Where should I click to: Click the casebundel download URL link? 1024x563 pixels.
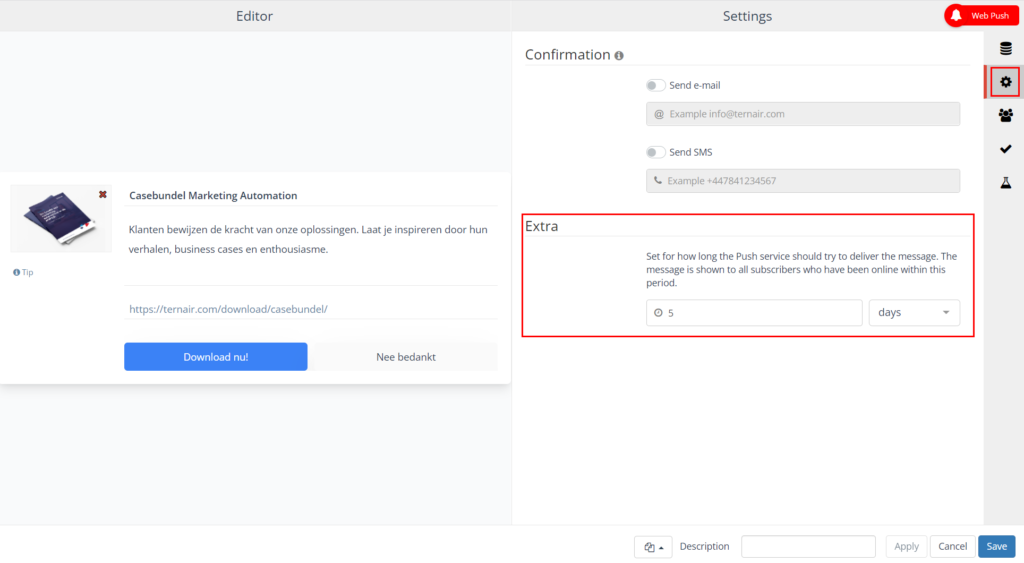tap(228, 310)
